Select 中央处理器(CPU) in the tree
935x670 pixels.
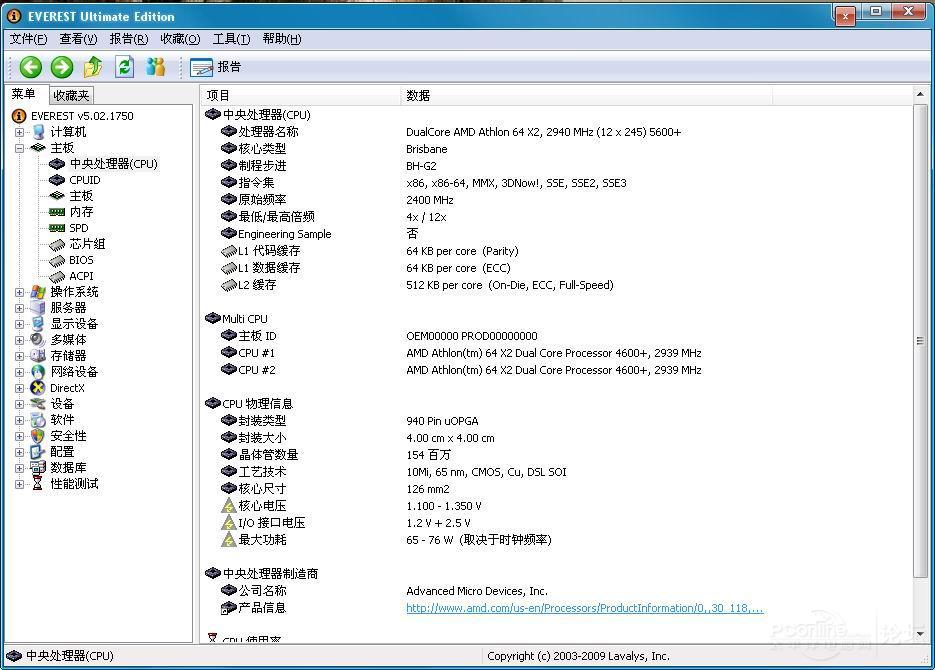click(x=113, y=164)
